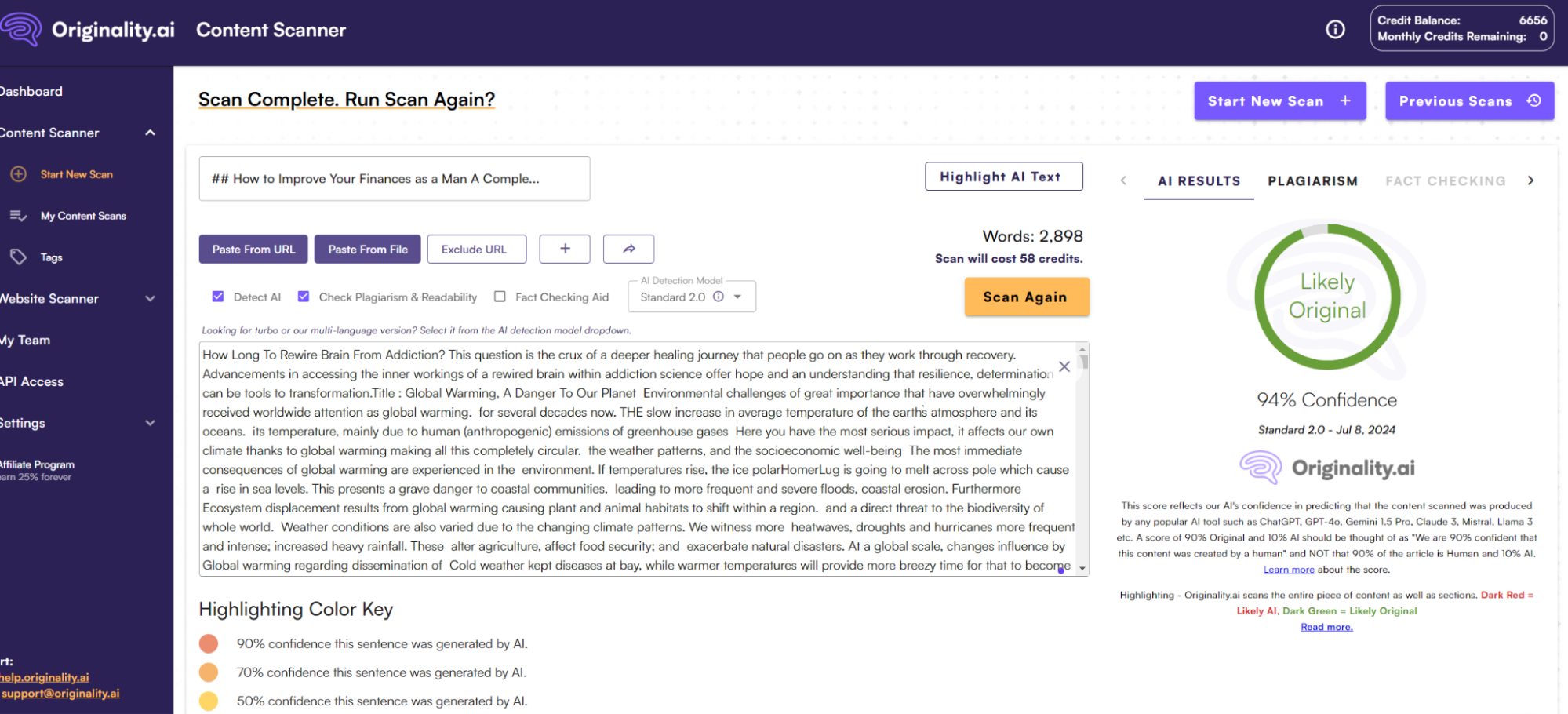
Task: Switch to the Plagiarism tab
Action: click(x=1312, y=181)
